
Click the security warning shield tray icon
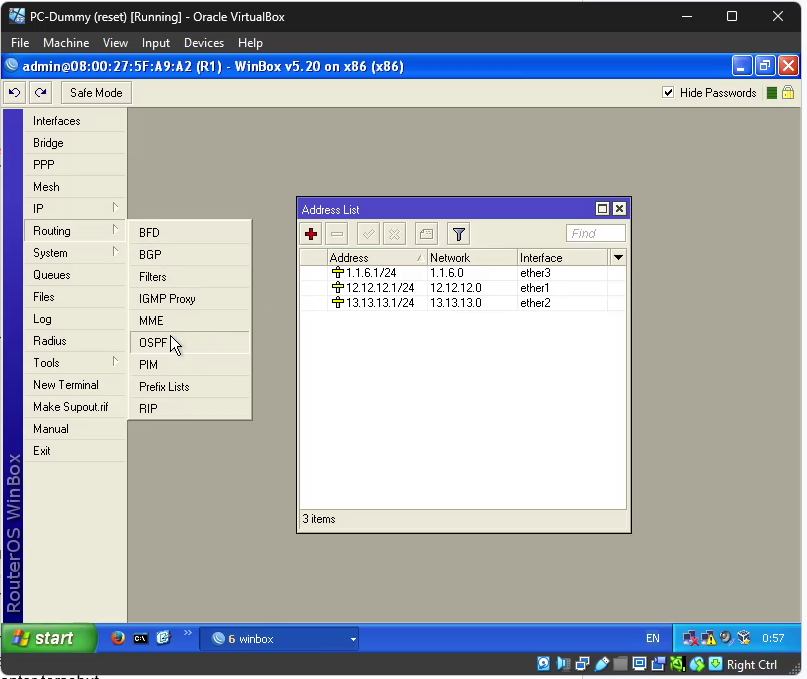click(708, 638)
